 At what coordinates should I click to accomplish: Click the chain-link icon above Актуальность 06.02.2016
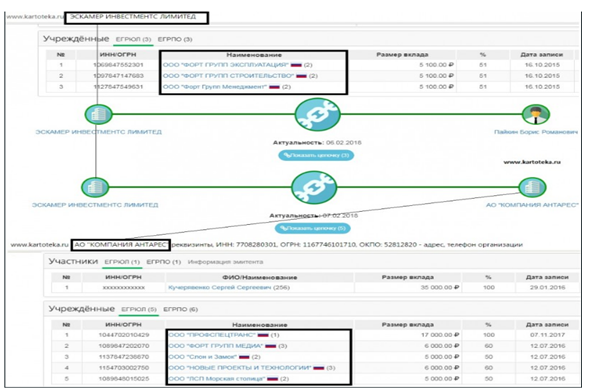317,114
